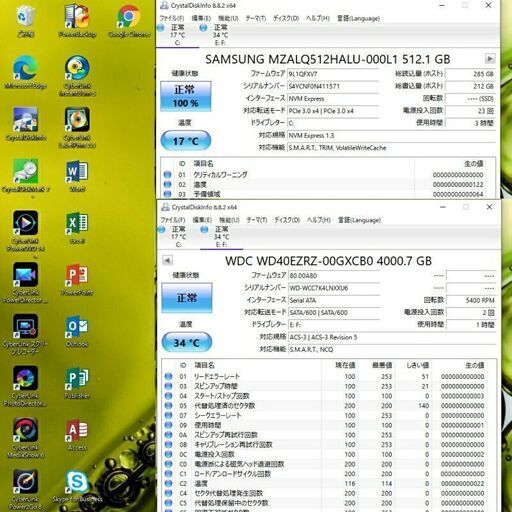This screenshot has width=512, height=512.
Task: Click SATA/600 transfer mode field
Action: pyautogui.click(x=334, y=312)
